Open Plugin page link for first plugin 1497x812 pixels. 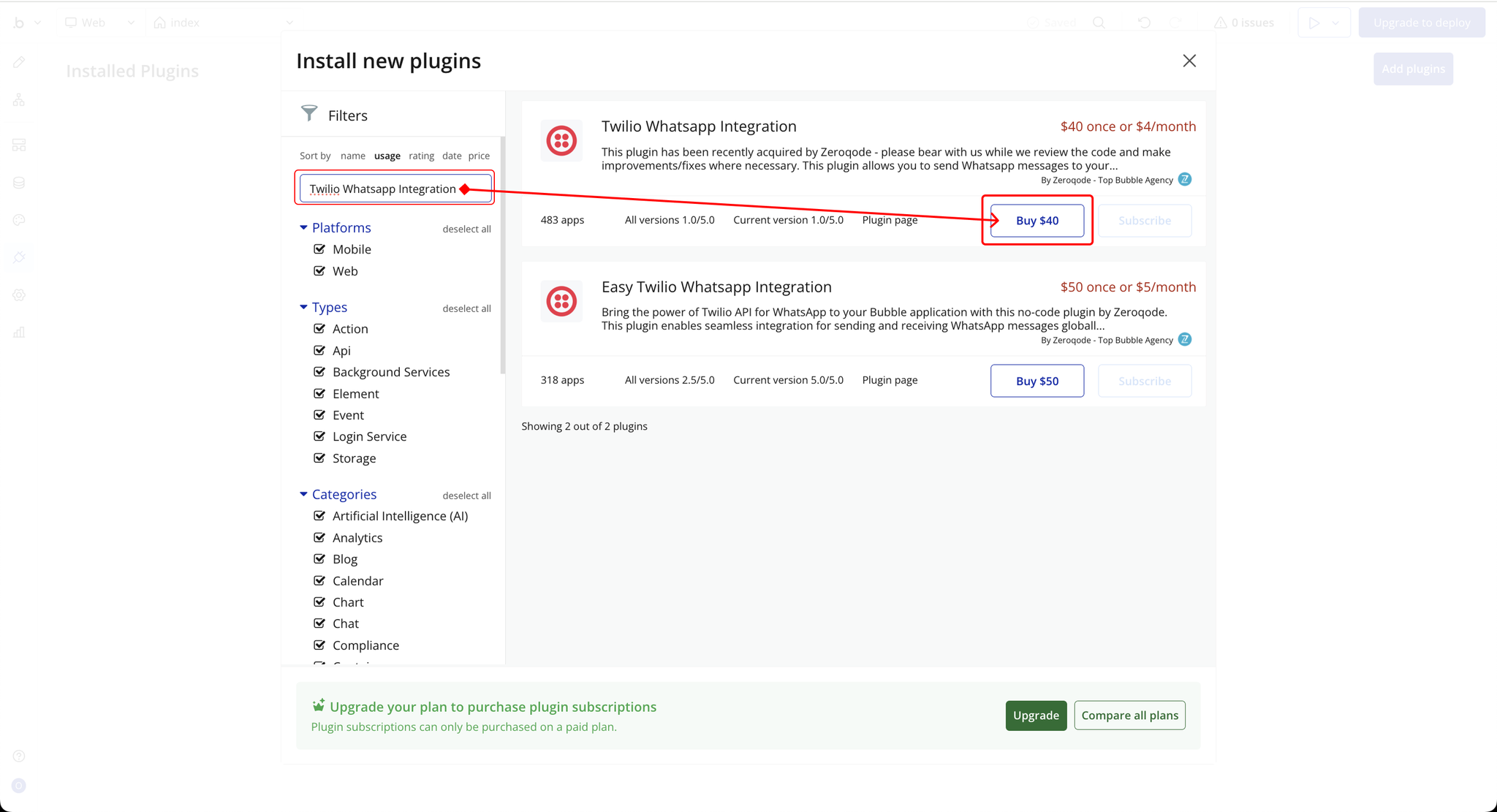pyautogui.click(x=890, y=220)
